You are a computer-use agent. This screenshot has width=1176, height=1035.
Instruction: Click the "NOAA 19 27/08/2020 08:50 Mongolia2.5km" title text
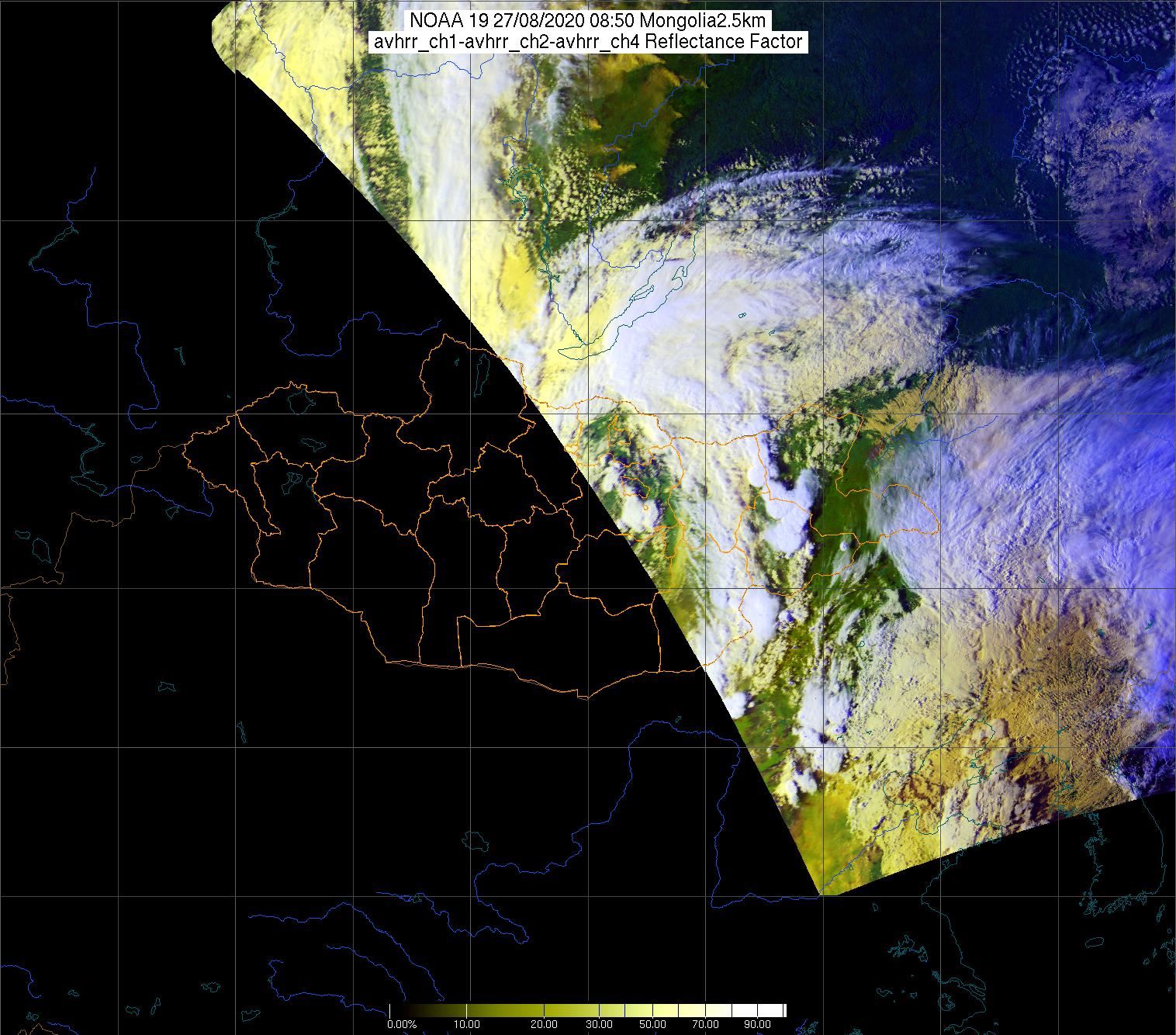click(589, 21)
